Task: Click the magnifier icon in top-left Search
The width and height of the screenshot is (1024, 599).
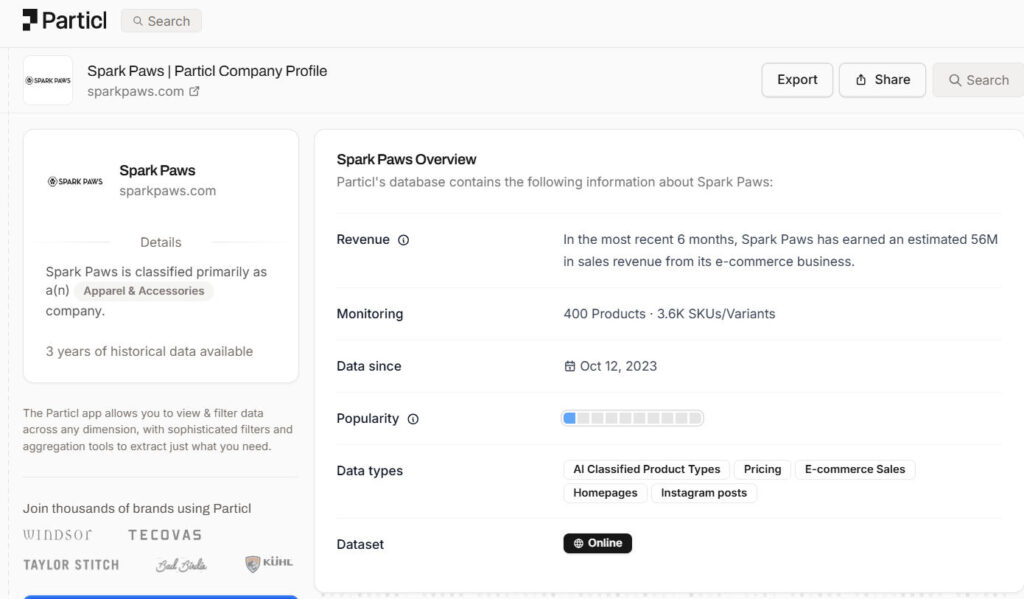Action: click(x=138, y=21)
